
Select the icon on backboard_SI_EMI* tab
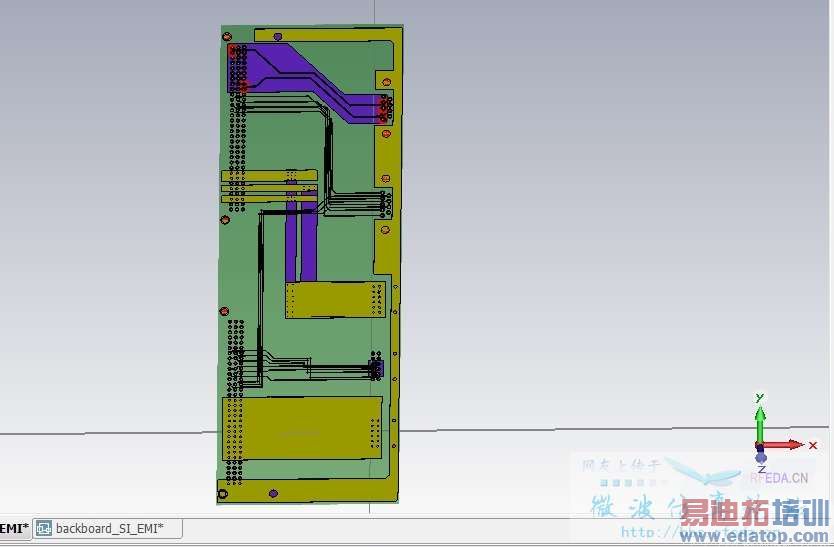click(44, 528)
